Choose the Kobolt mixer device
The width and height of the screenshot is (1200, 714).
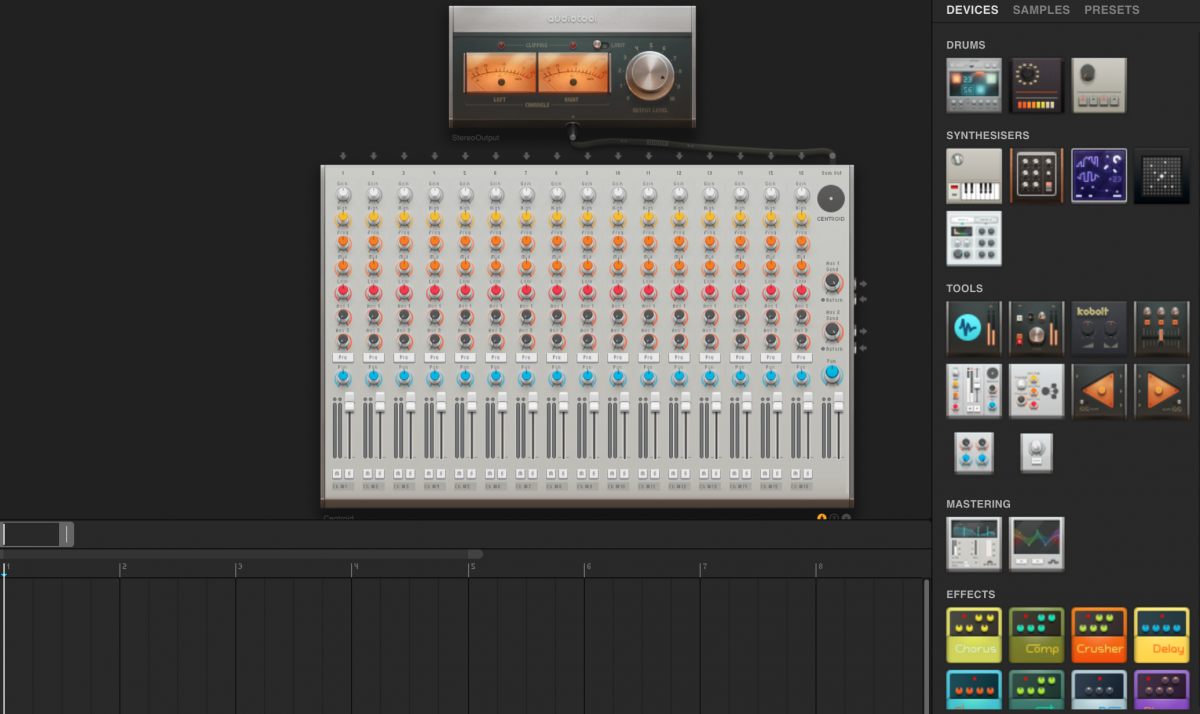(1099, 329)
